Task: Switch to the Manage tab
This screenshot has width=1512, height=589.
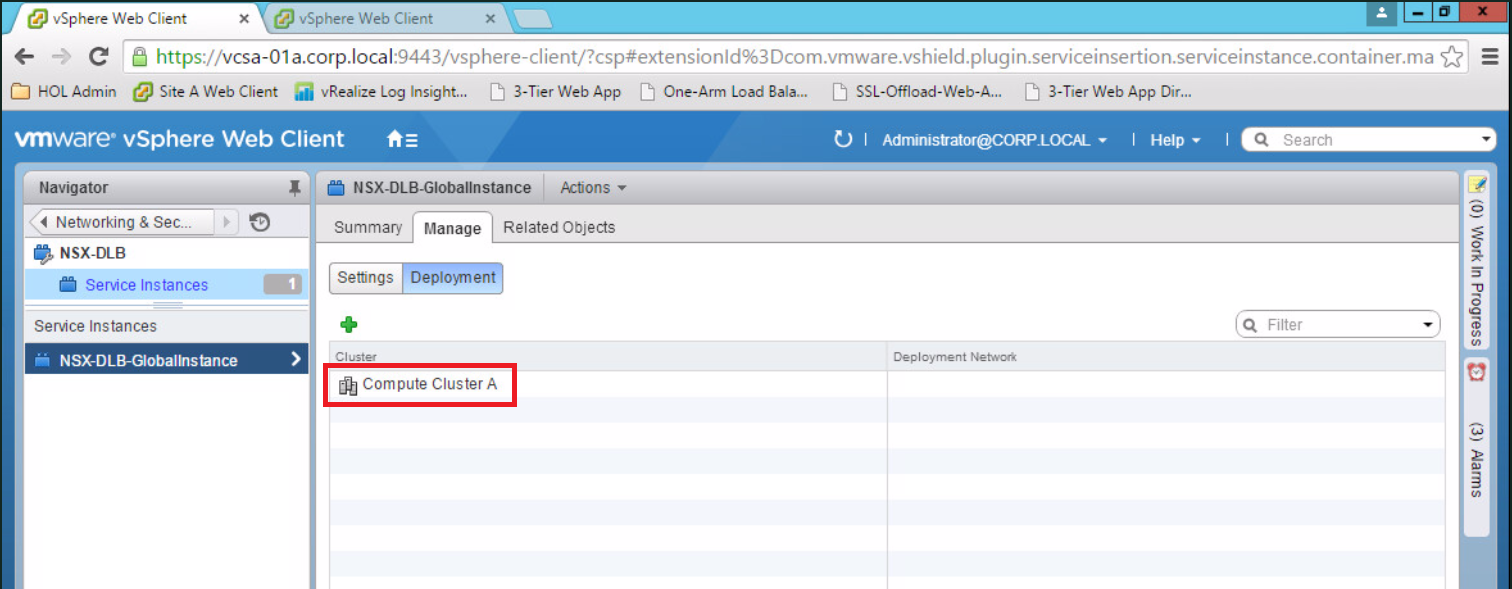Action: (x=452, y=228)
